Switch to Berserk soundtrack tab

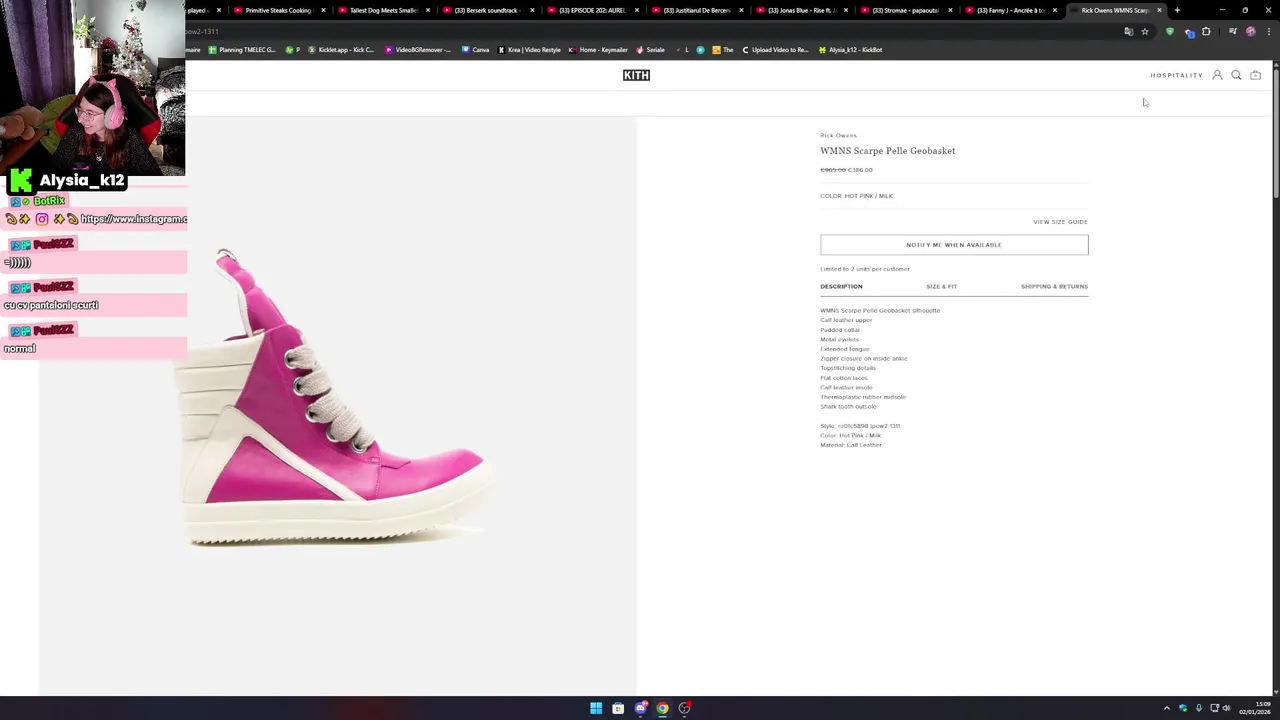pos(488,10)
